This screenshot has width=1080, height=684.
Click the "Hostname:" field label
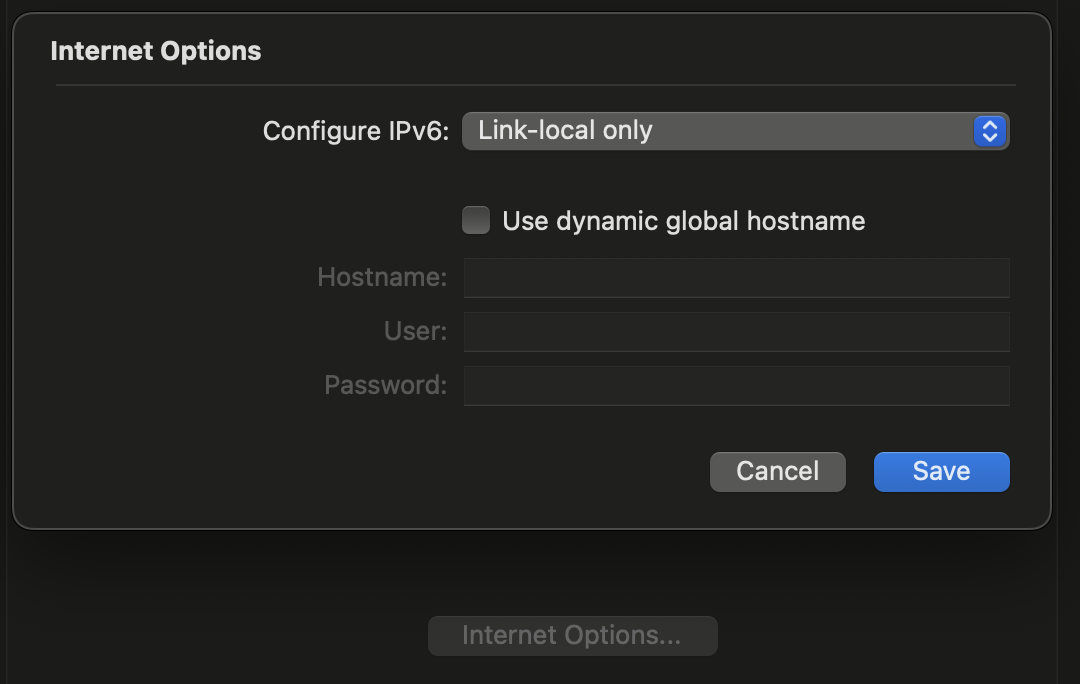coord(382,277)
